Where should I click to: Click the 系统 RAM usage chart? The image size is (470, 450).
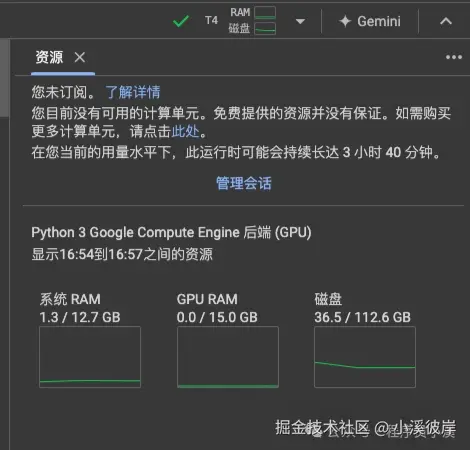click(90, 357)
